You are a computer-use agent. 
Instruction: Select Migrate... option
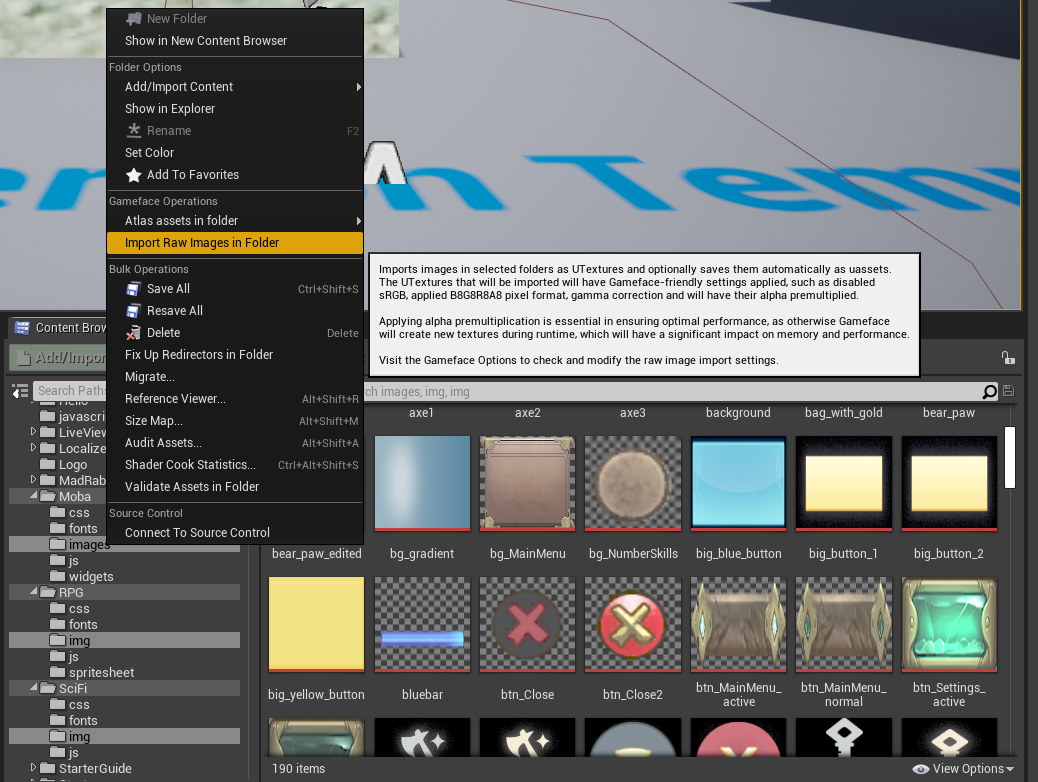click(234, 377)
